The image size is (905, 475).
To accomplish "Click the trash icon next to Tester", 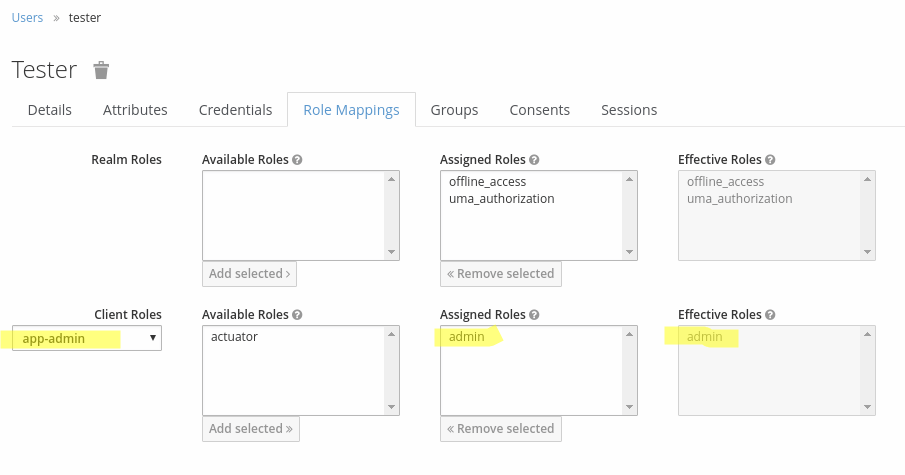I will click(101, 70).
